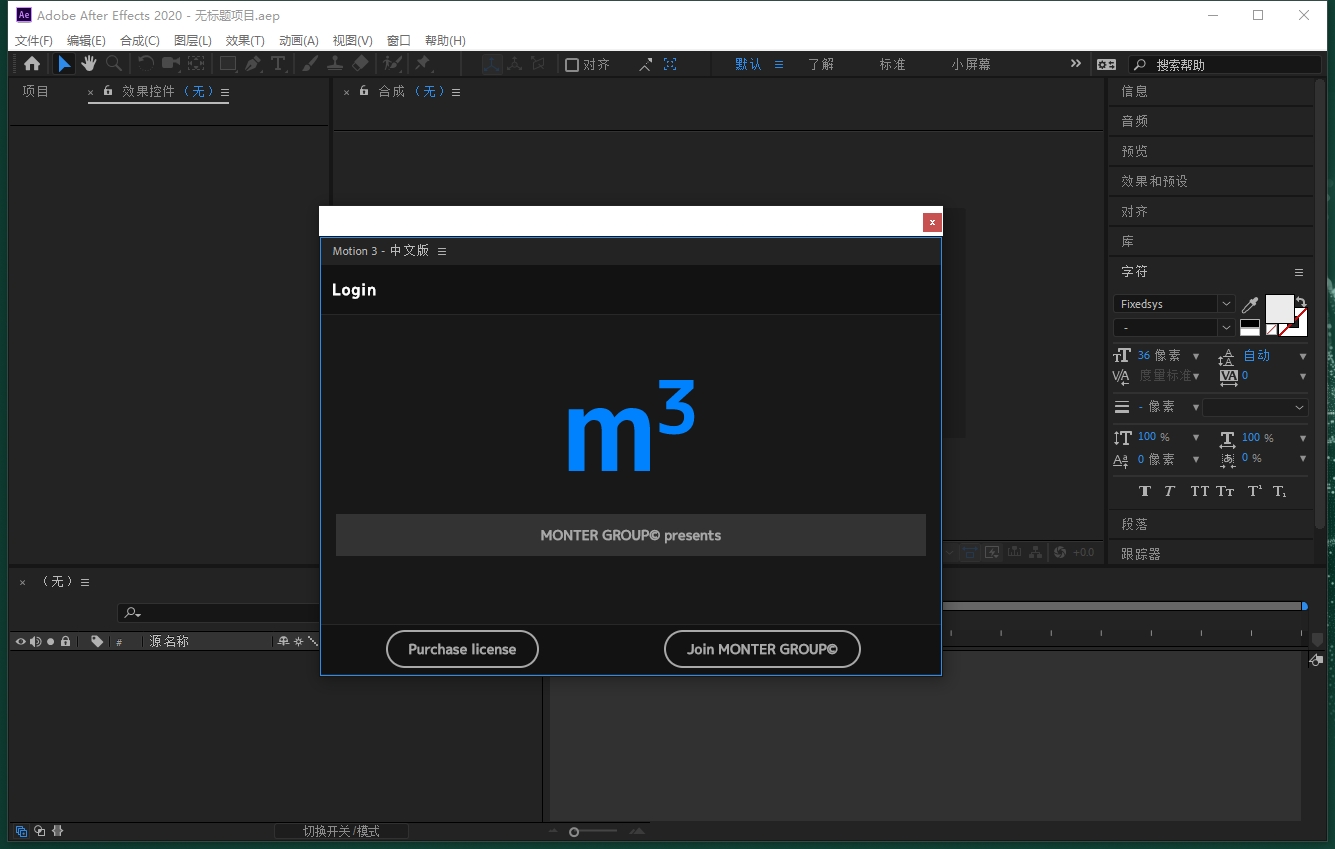Click the white fill color swatch
The image size is (1335, 849).
(x=1279, y=309)
